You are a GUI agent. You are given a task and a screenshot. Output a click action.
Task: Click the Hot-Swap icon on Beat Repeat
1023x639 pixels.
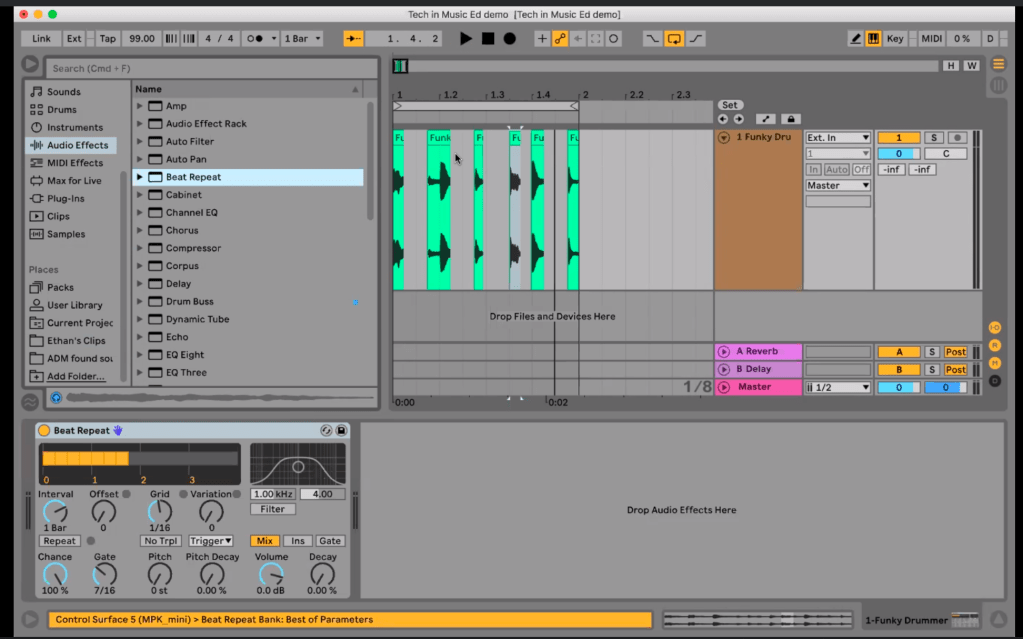(x=326, y=431)
